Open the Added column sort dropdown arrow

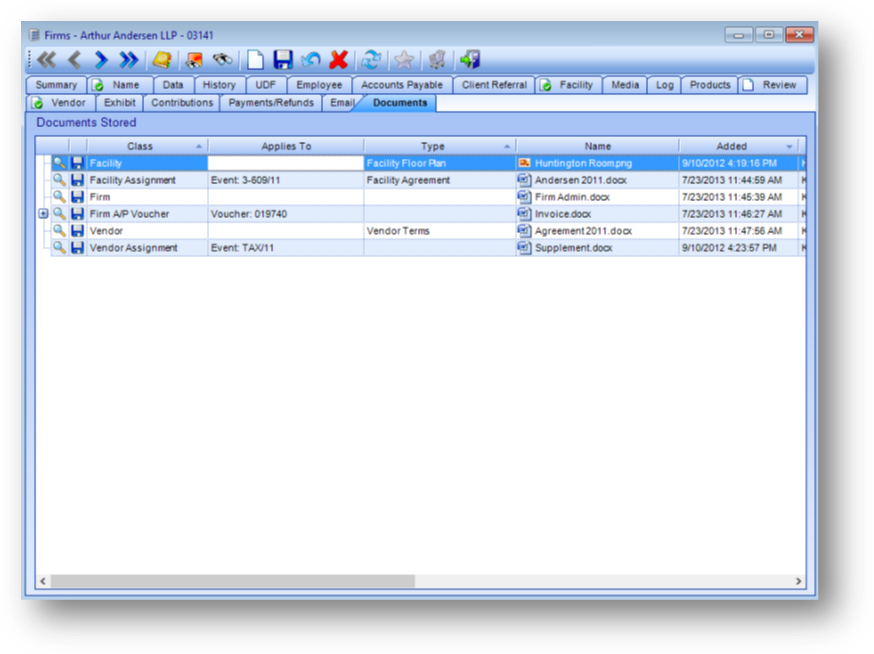[789, 147]
